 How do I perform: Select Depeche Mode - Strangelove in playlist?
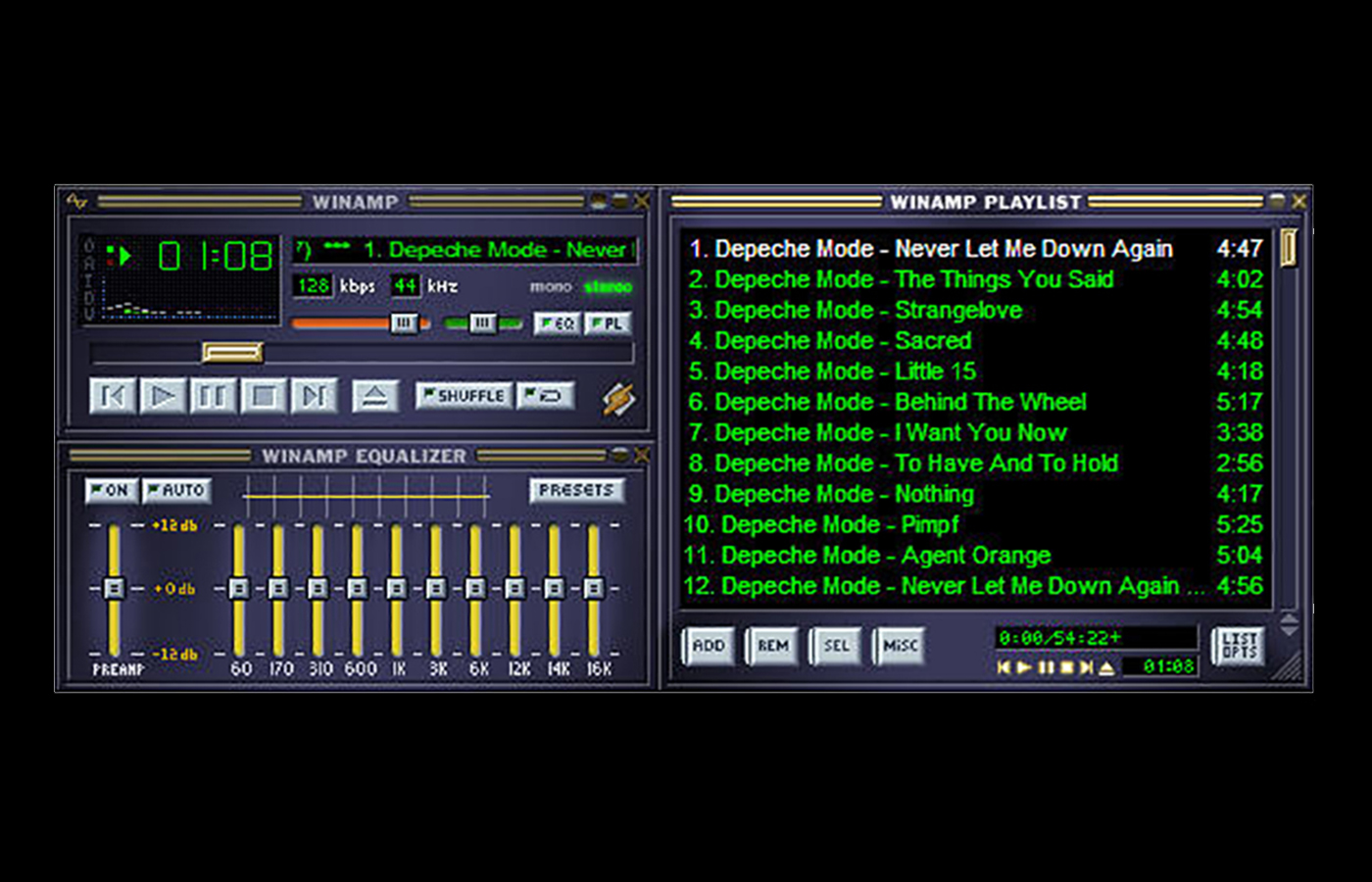pyautogui.click(x=868, y=311)
